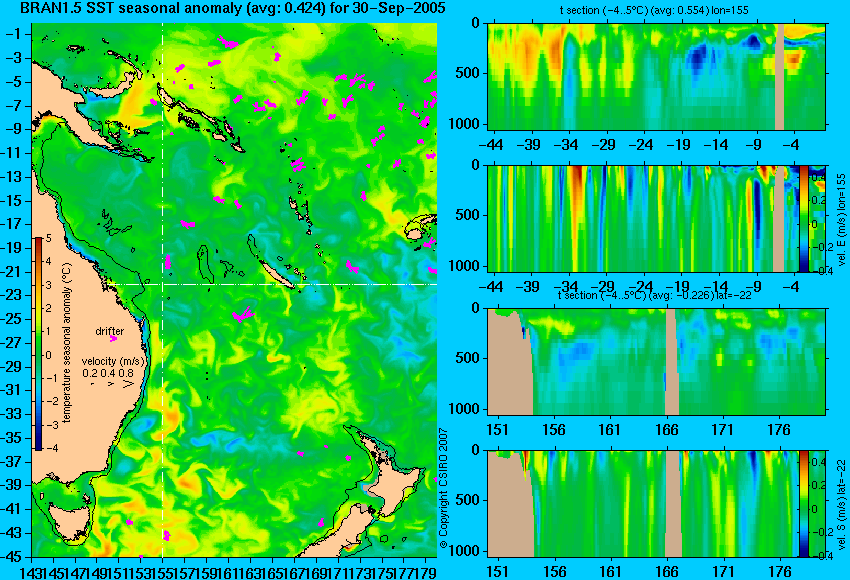
Task: Click the vertical dashed section line at longitude 155
Action: (x=163, y=290)
